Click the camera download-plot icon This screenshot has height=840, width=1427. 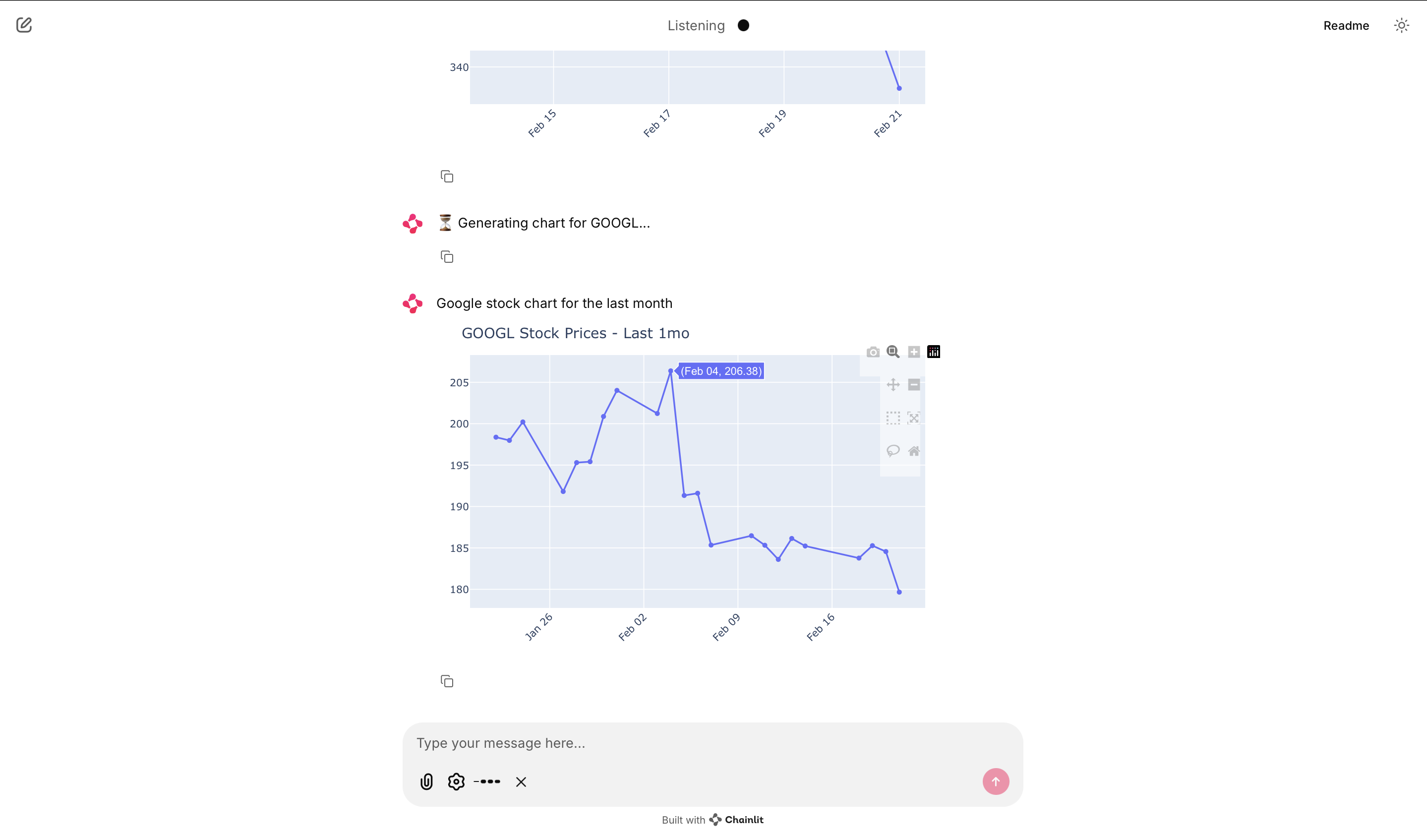coord(873,352)
